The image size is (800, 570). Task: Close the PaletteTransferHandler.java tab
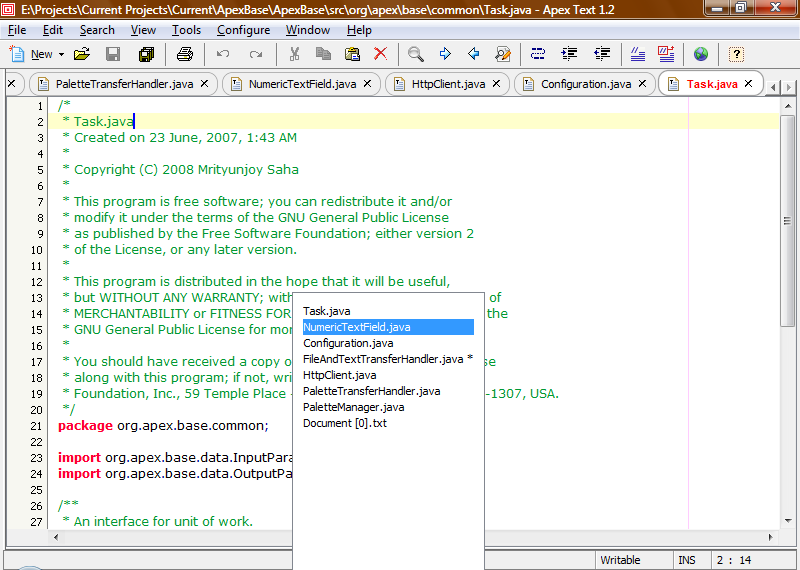pyautogui.click(x=205, y=84)
